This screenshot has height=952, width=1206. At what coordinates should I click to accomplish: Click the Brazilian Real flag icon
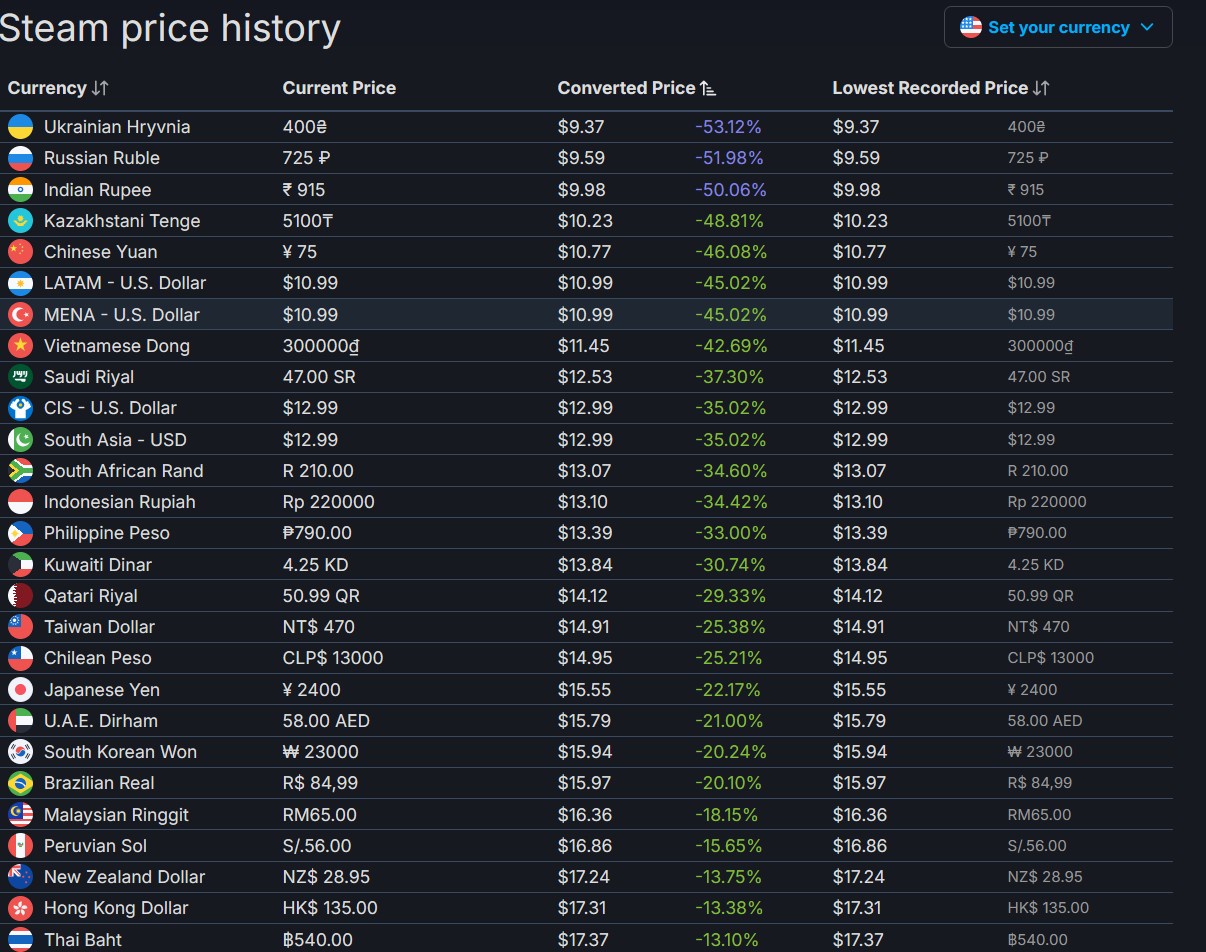click(20, 783)
